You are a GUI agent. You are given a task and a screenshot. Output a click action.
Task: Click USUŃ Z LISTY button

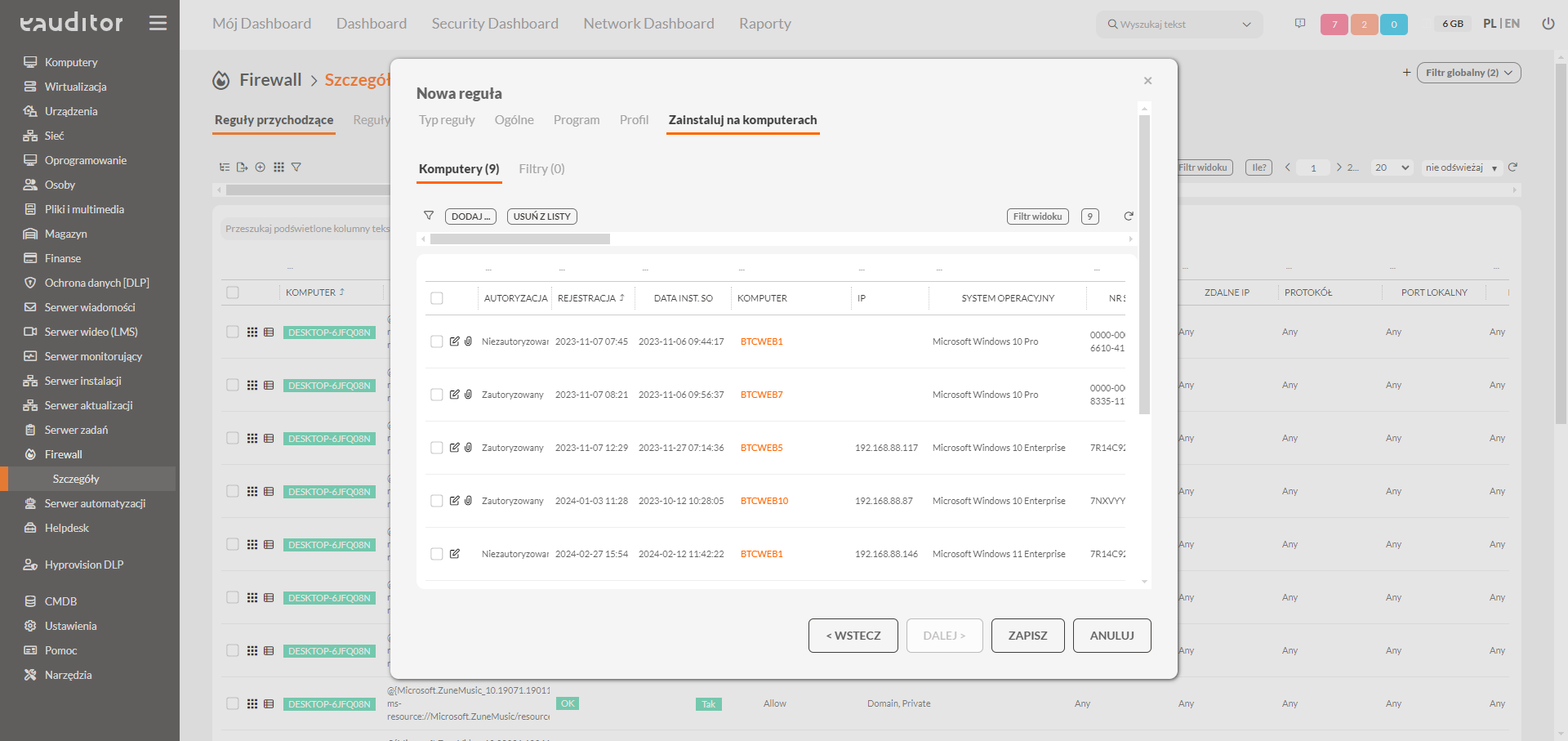click(542, 216)
